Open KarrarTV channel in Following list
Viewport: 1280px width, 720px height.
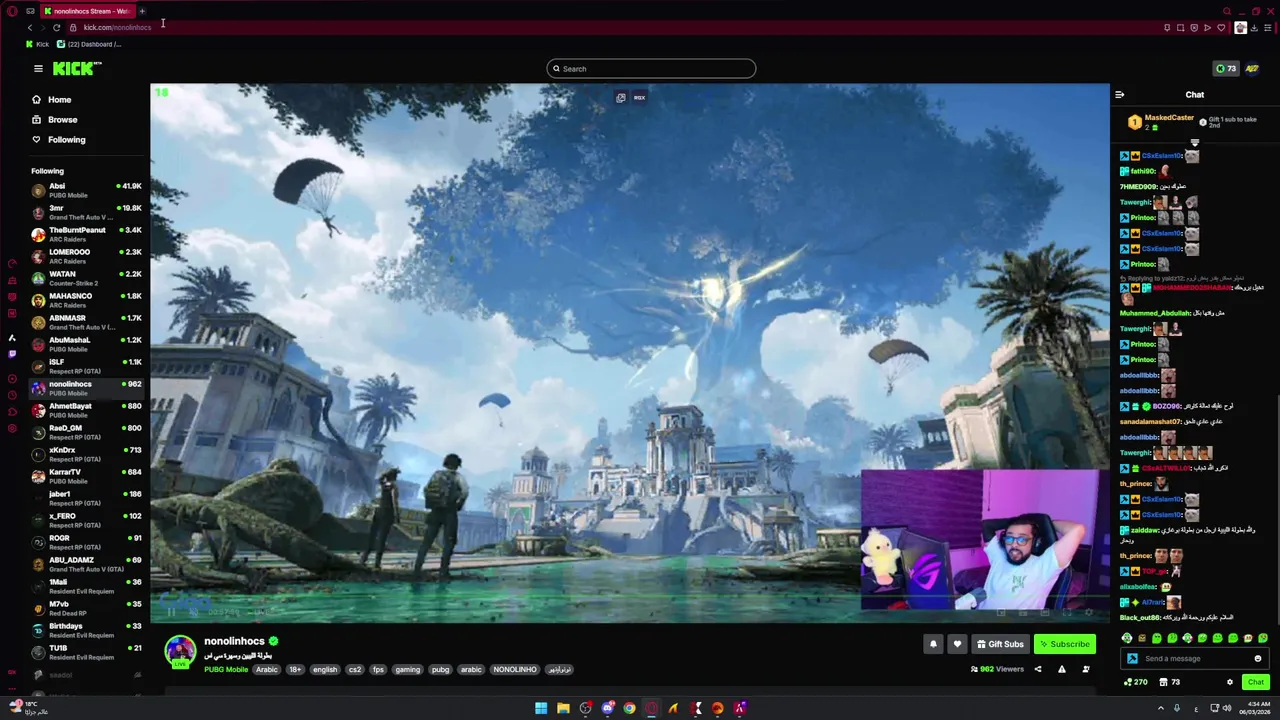click(86, 476)
